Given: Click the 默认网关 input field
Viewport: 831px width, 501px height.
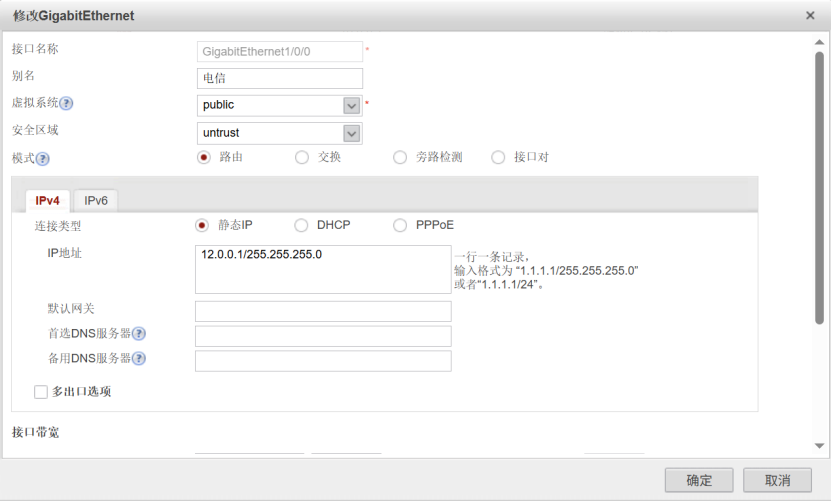Looking at the screenshot, I should click(x=323, y=311).
